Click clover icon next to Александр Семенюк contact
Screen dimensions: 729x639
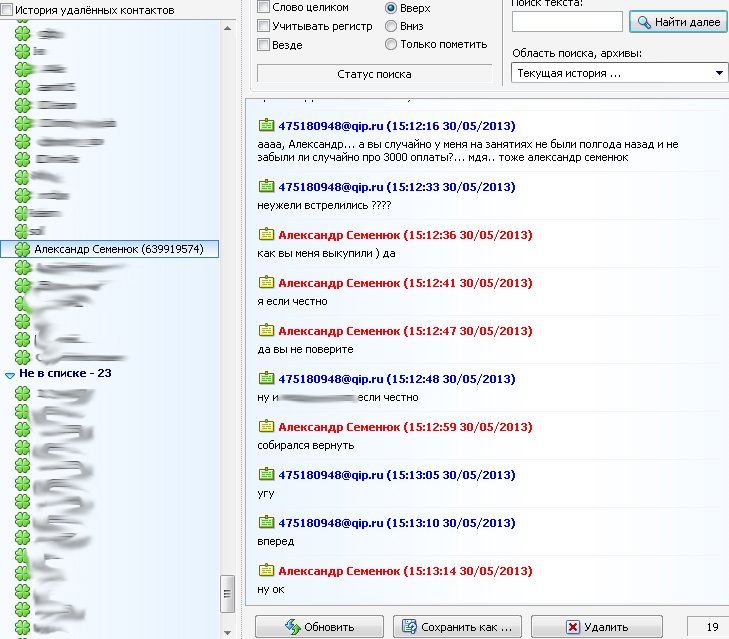[22, 249]
